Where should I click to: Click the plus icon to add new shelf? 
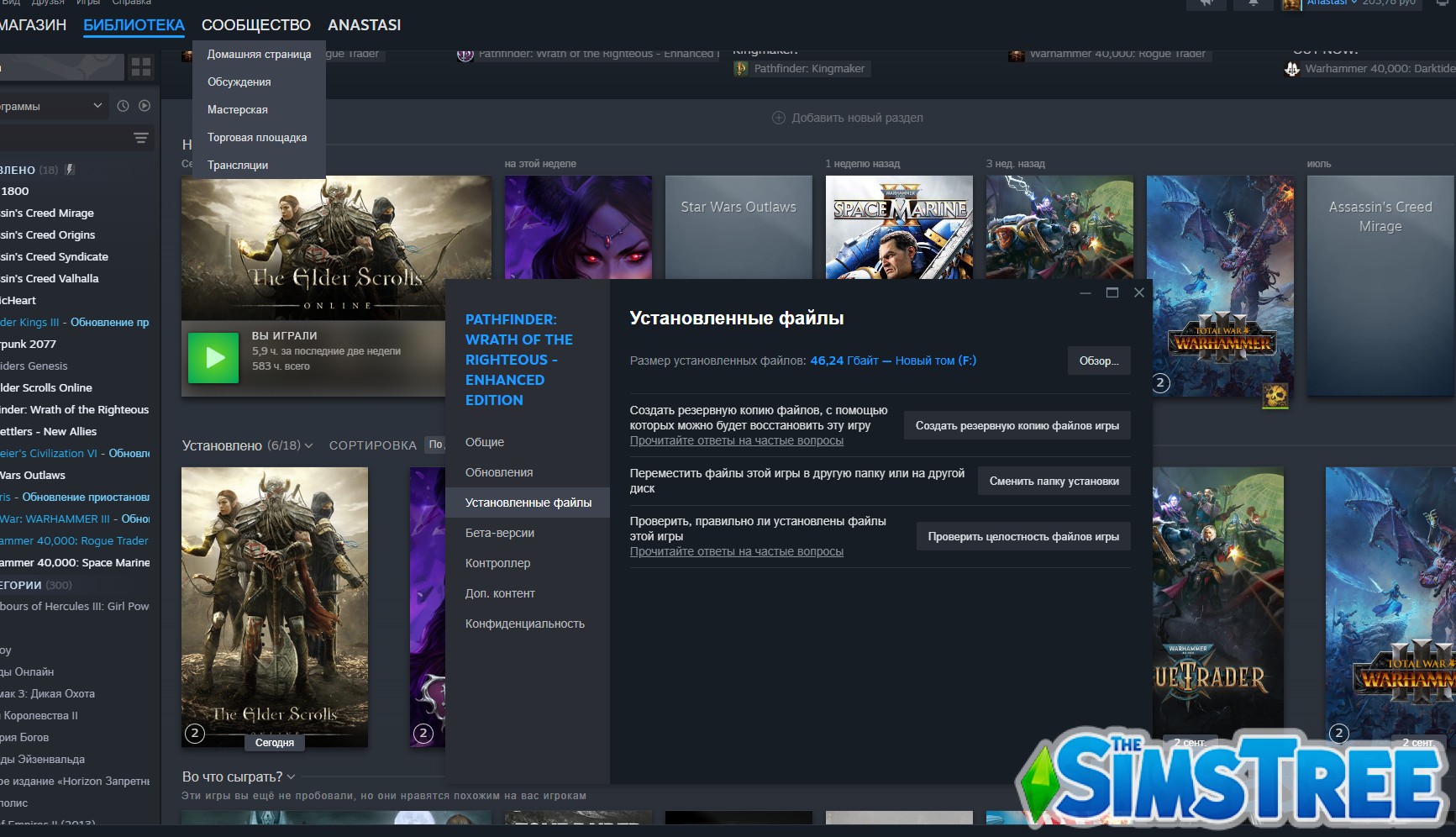pyautogui.click(x=778, y=118)
